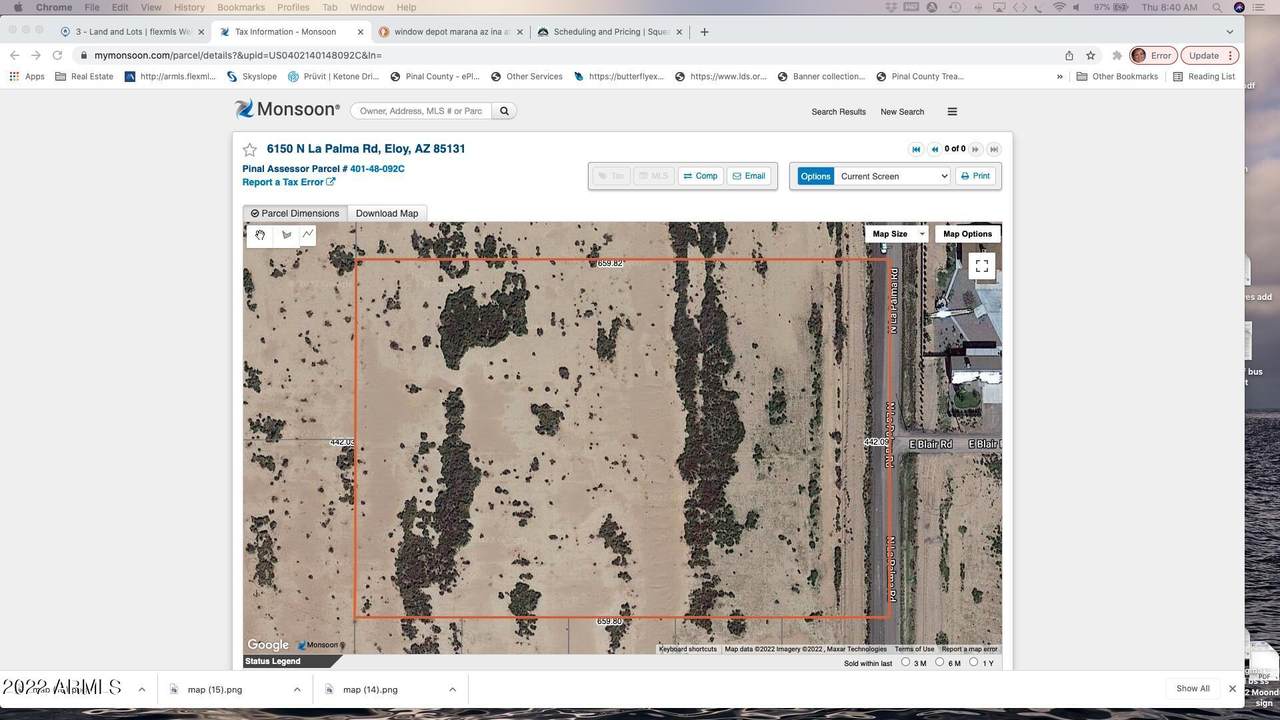Open the Skyslope bookmark
The image size is (1280, 720).
pyautogui.click(x=252, y=76)
